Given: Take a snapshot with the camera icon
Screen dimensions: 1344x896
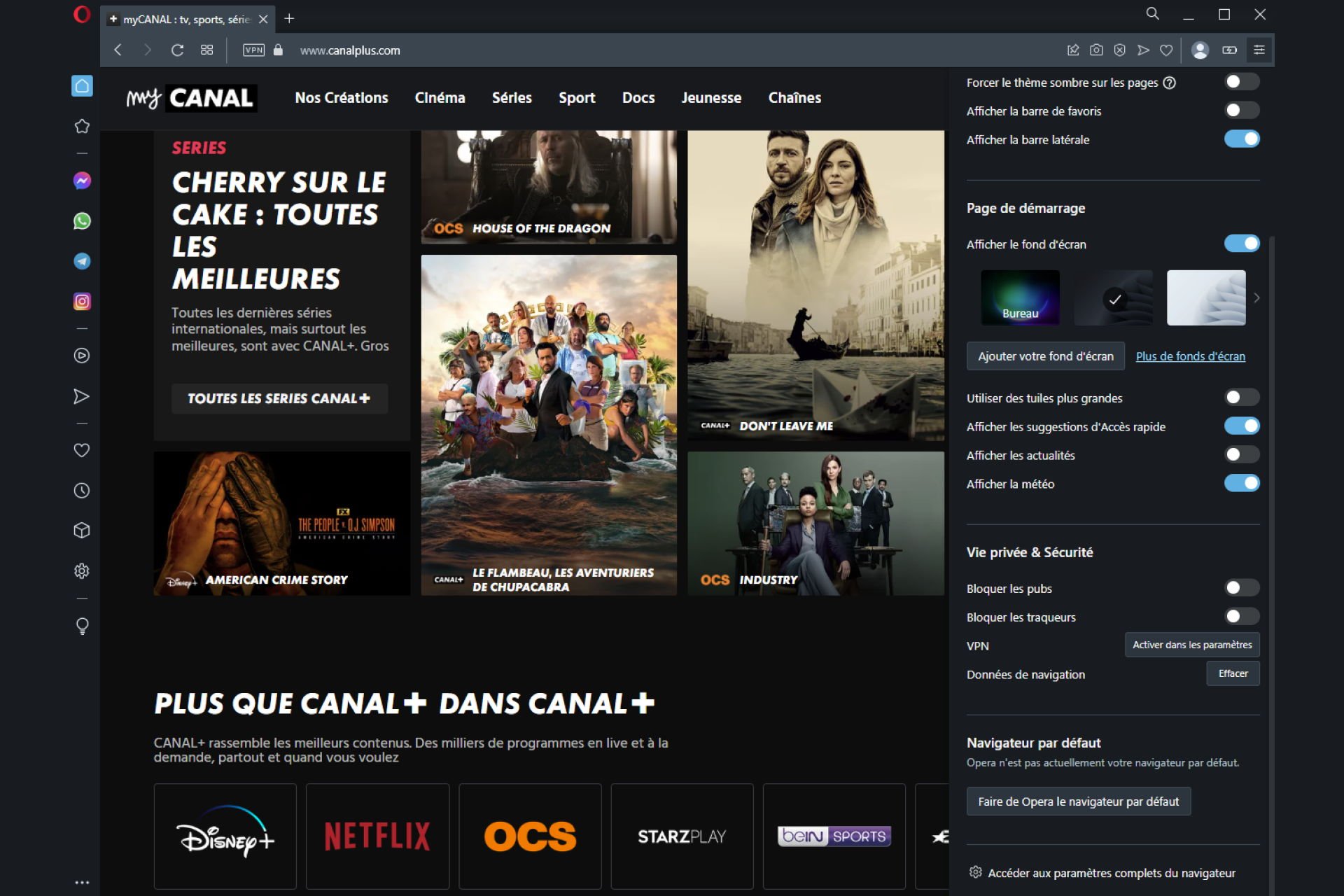Looking at the screenshot, I should [x=1096, y=50].
